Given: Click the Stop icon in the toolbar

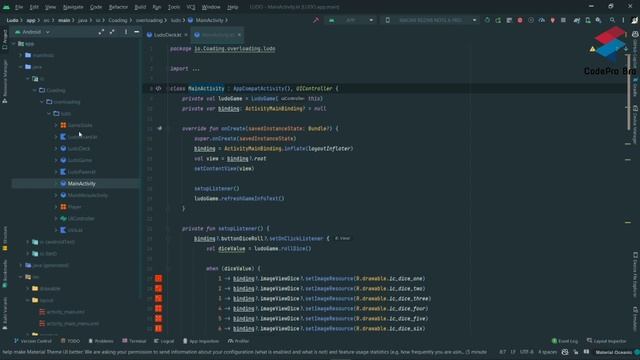Looking at the screenshot, I should pos(563,20).
